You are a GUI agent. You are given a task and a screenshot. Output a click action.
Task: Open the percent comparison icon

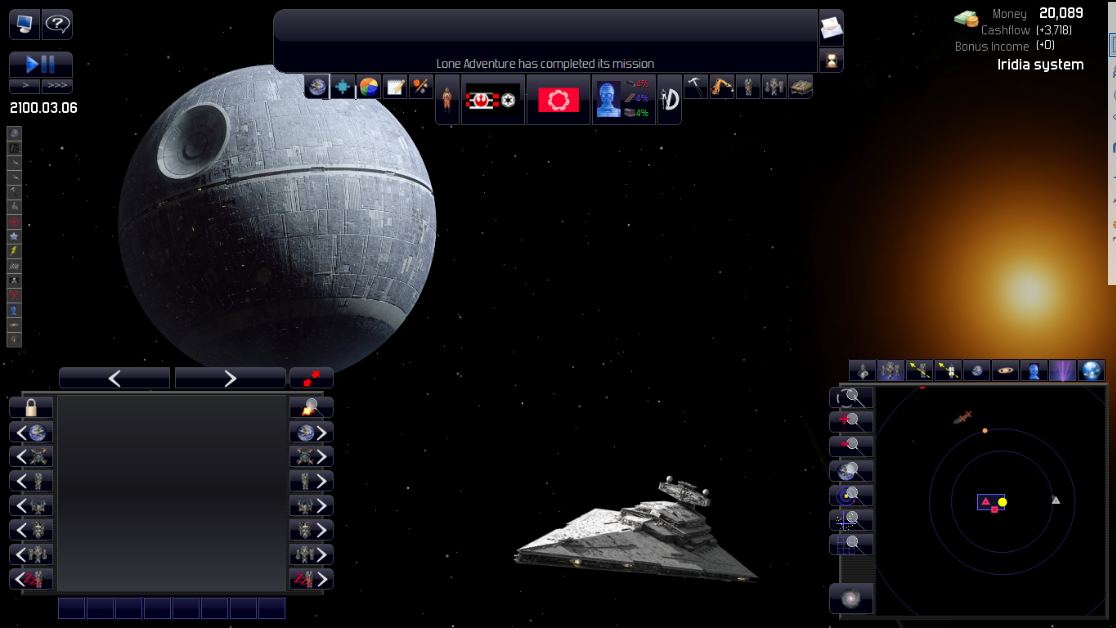click(x=421, y=87)
